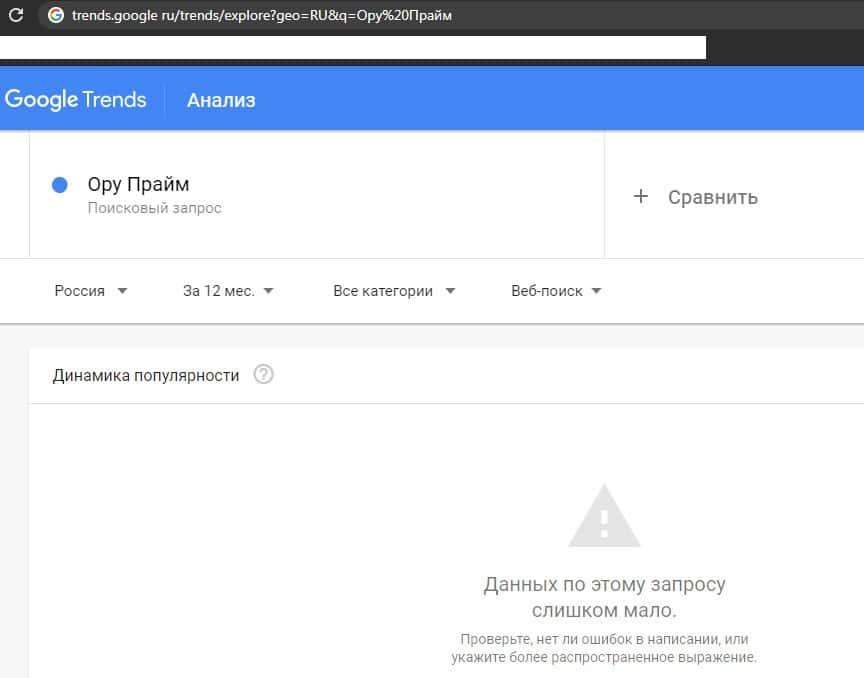Click the Динамика популярности heading
Viewport: 864px width, 678px height.
coord(146,375)
